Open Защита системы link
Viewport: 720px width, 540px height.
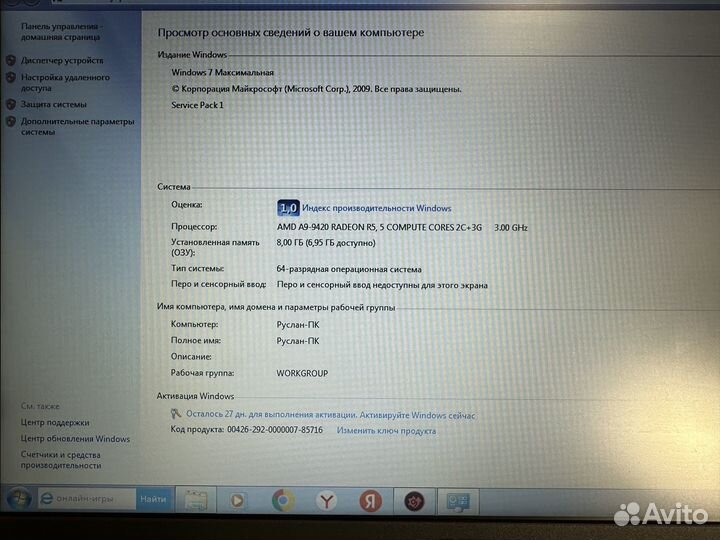[x=54, y=104]
